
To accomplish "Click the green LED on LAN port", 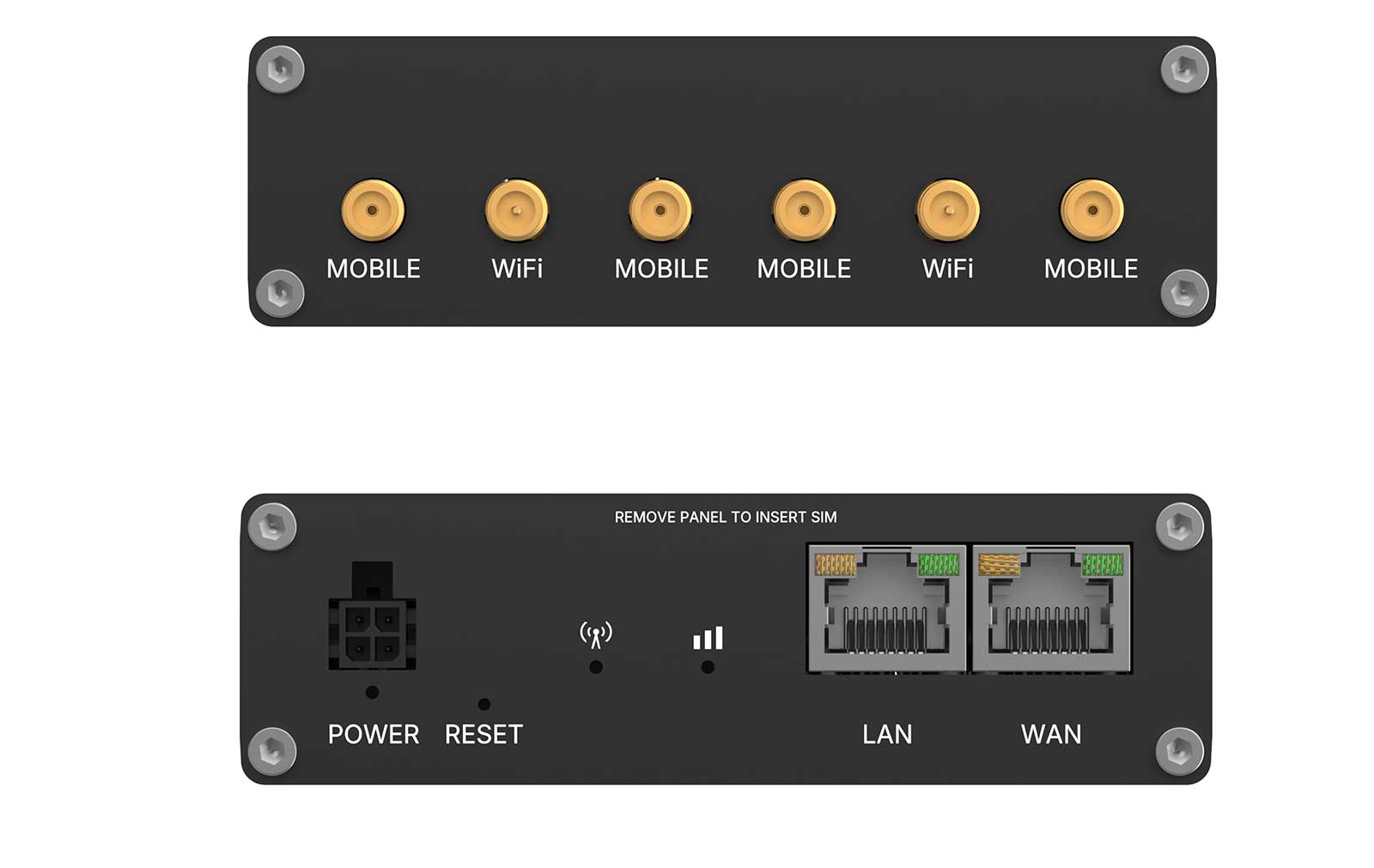I will coord(938,564).
